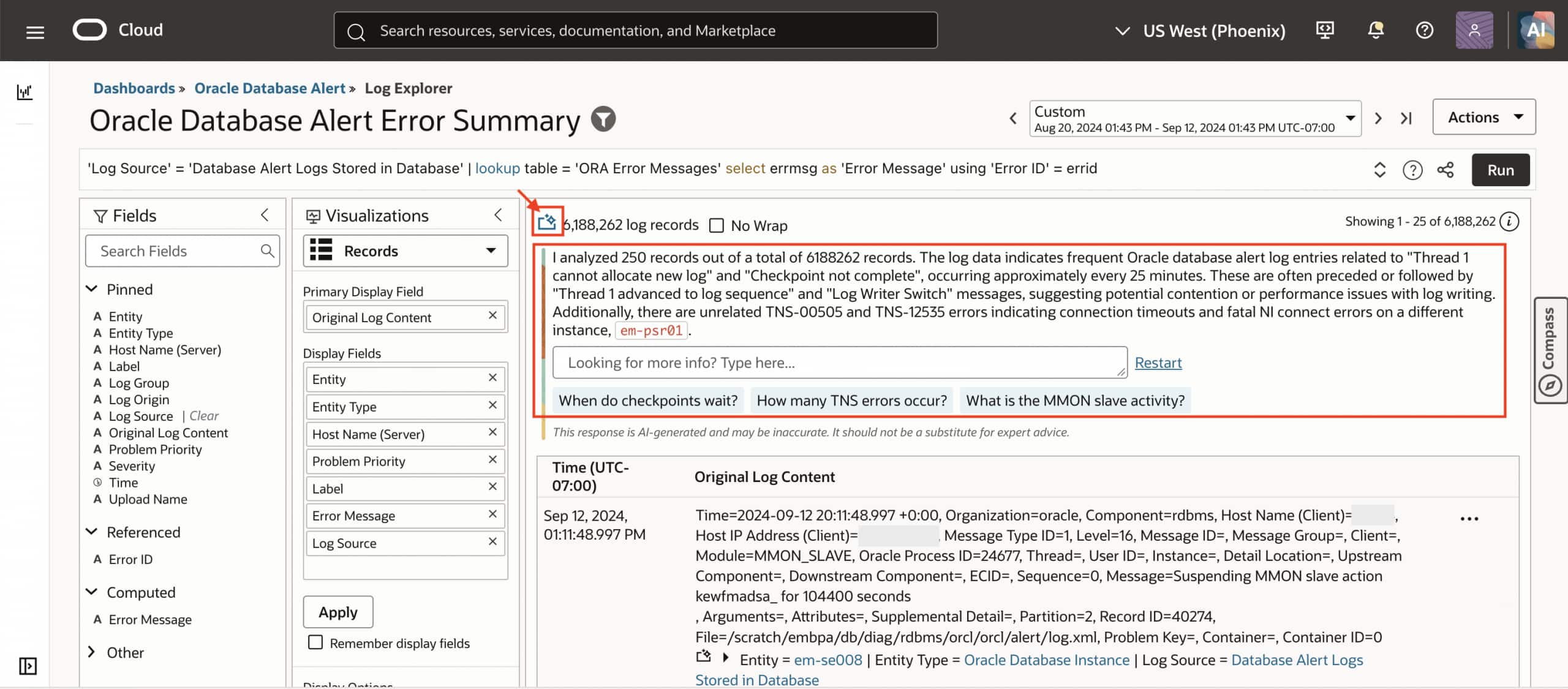Expand the bottom-left sidebar panel icon
Screen dimensions: 1568x689
pos(28,666)
